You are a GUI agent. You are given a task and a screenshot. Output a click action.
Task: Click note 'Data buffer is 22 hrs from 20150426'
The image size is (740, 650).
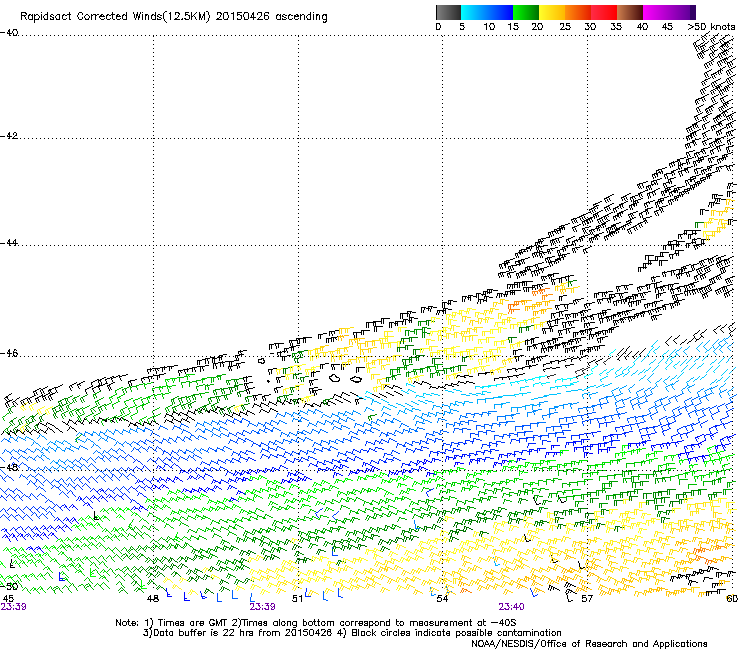click(242, 633)
